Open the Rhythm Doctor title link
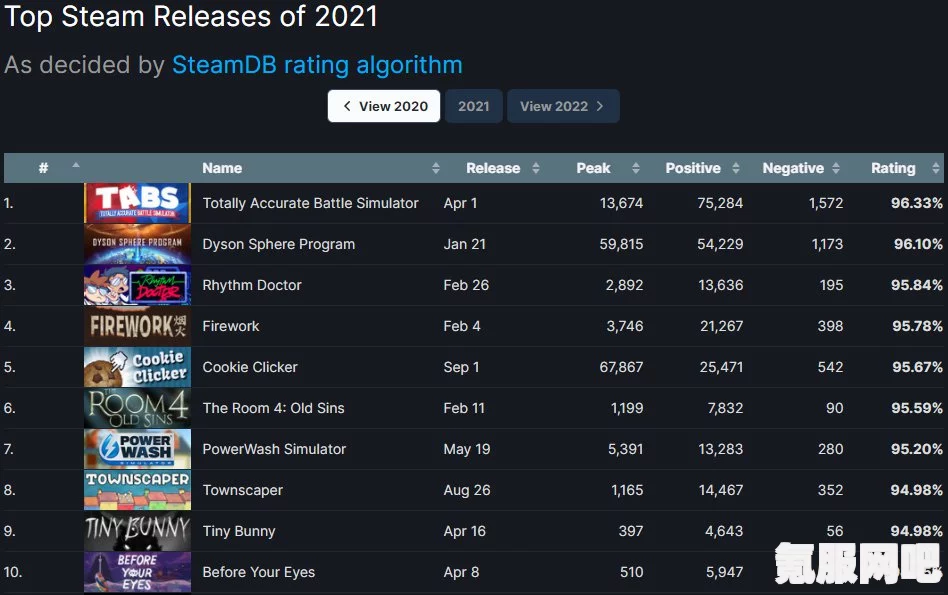Viewport: 948px width, 595px height. click(252, 285)
